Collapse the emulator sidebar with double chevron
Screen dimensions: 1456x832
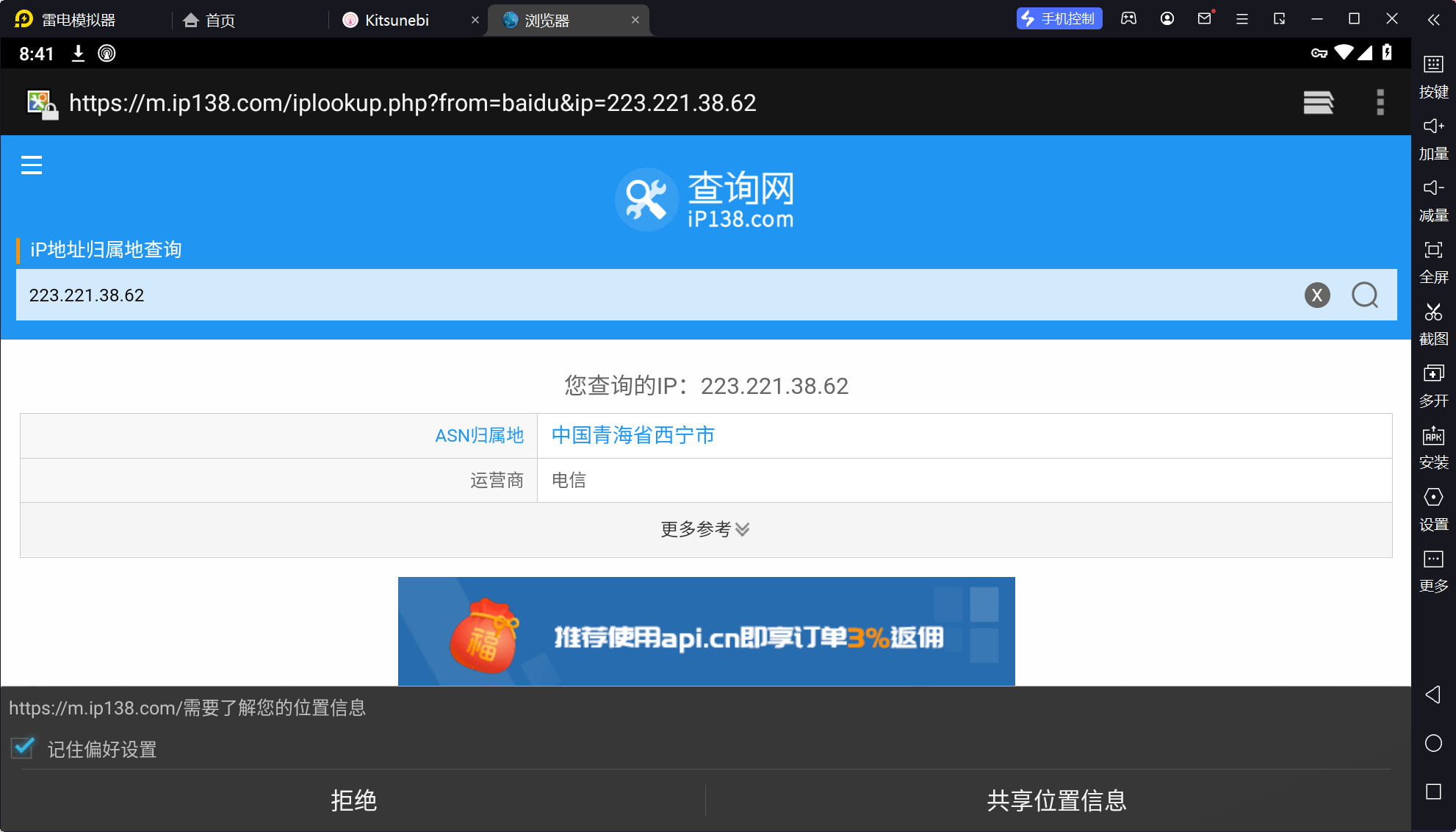[x=1433, y=20]
